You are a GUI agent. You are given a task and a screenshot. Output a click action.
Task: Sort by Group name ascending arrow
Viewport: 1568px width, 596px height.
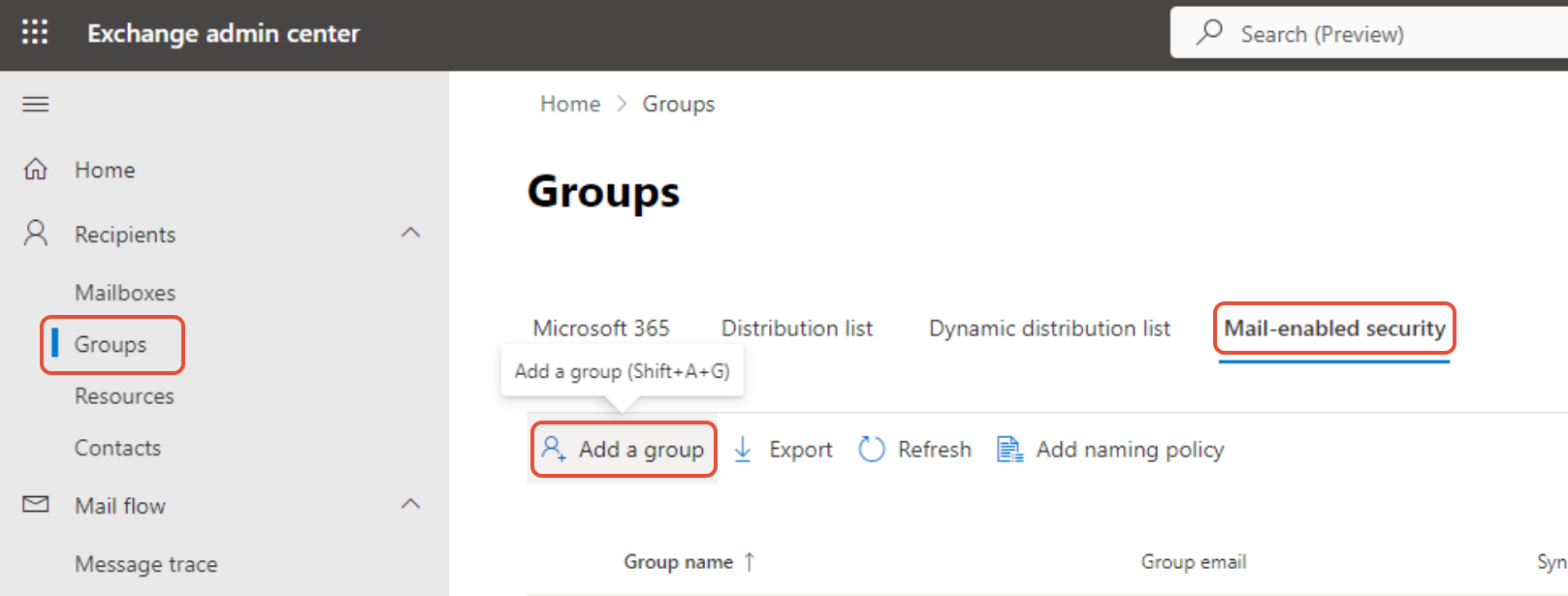[x=749, y=561]
